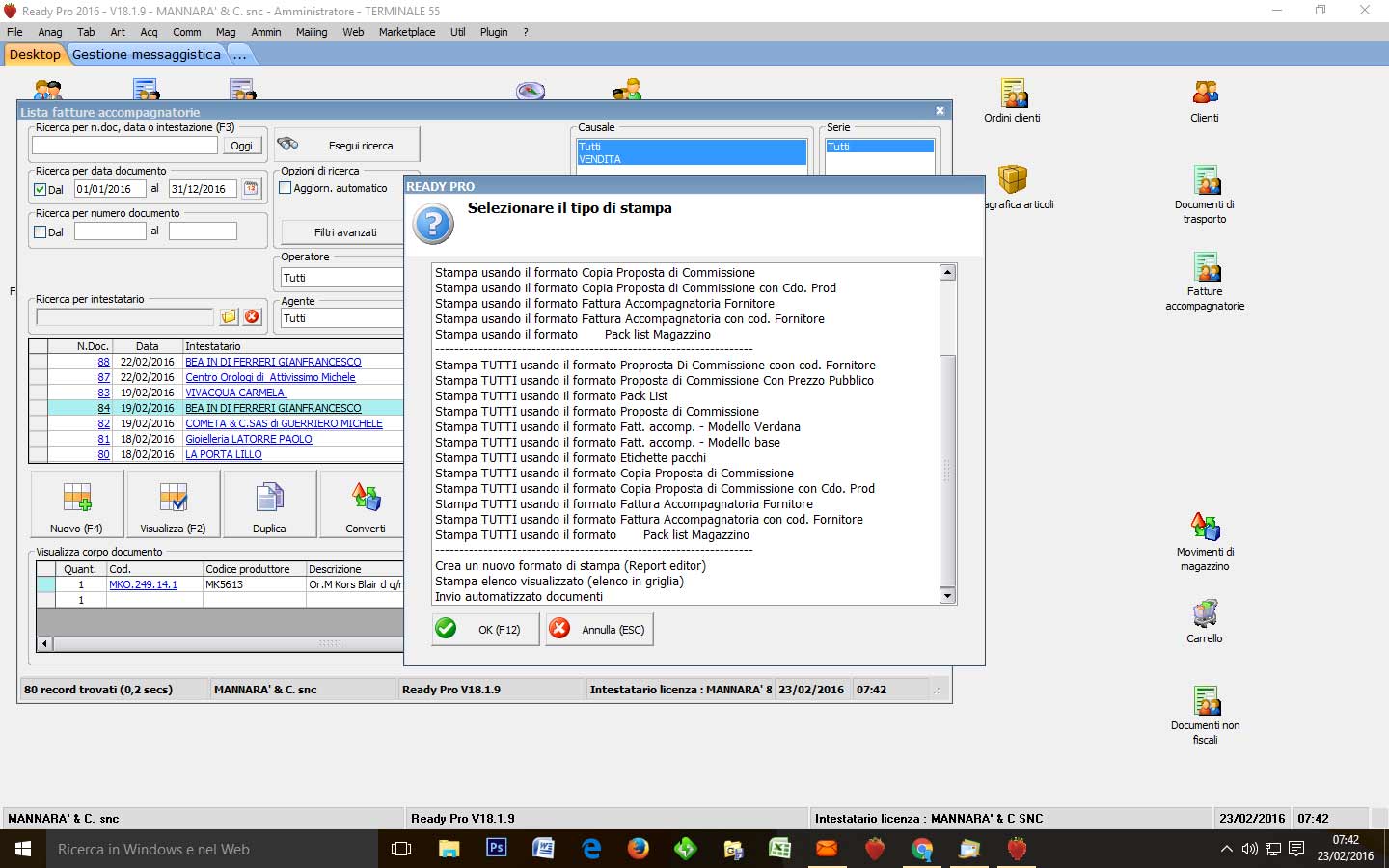This screenshot has height=868, width=1389.
Task: Click the Oggi button
Action: point(241,146)
